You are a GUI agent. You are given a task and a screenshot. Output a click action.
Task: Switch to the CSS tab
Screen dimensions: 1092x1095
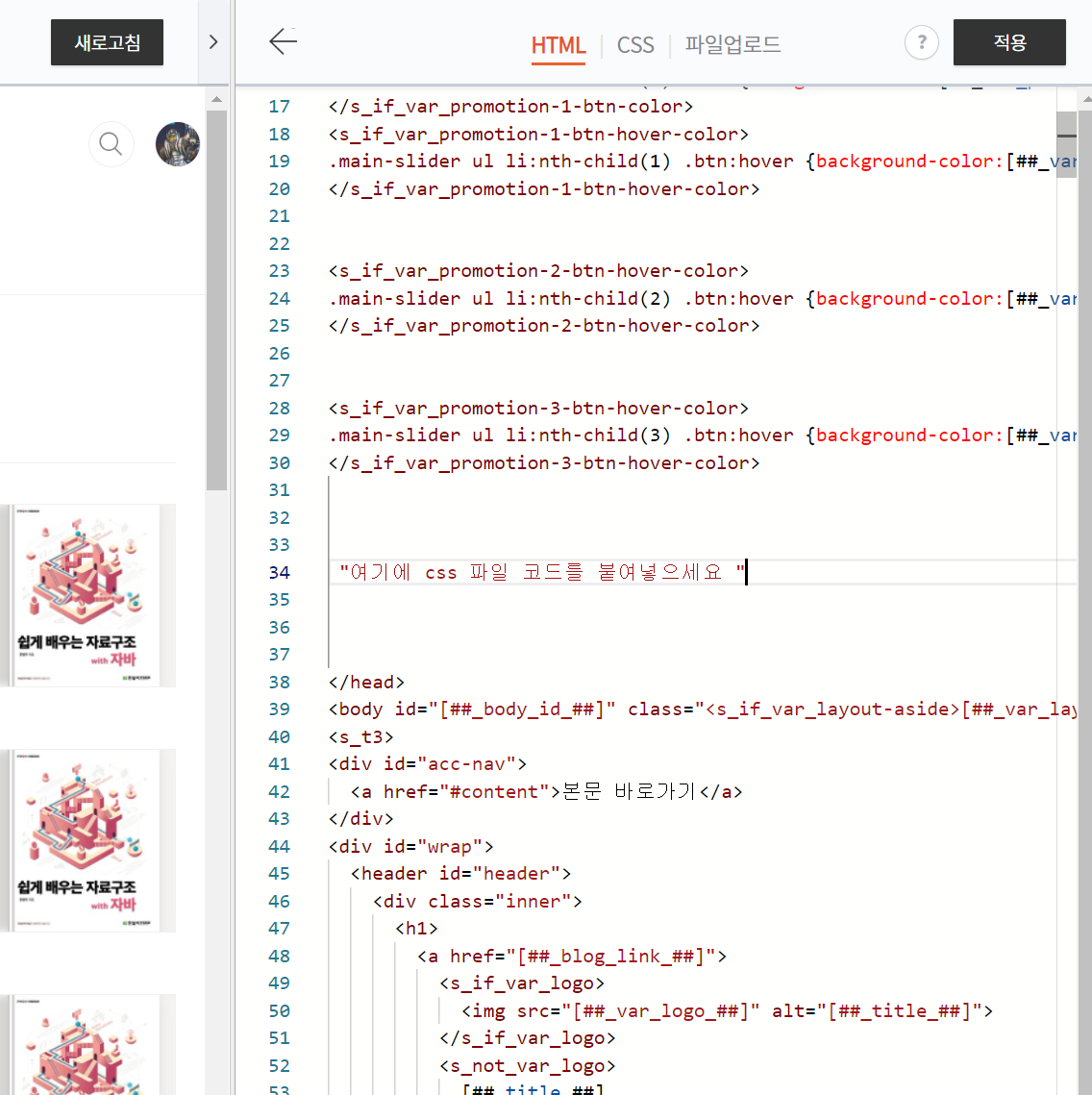click(x=635, y=45)
